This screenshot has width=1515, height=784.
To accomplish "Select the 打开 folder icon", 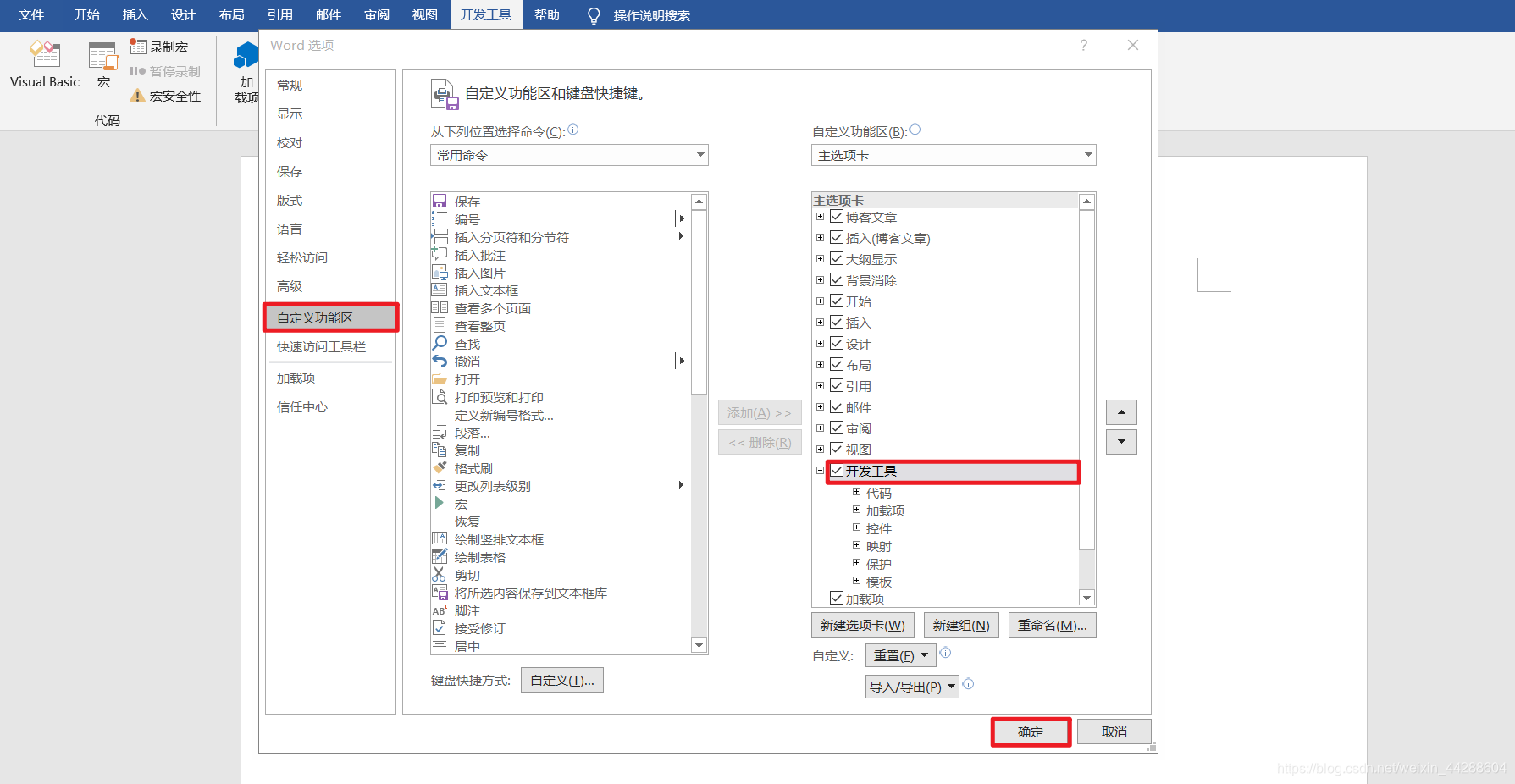I will [440, 379].
